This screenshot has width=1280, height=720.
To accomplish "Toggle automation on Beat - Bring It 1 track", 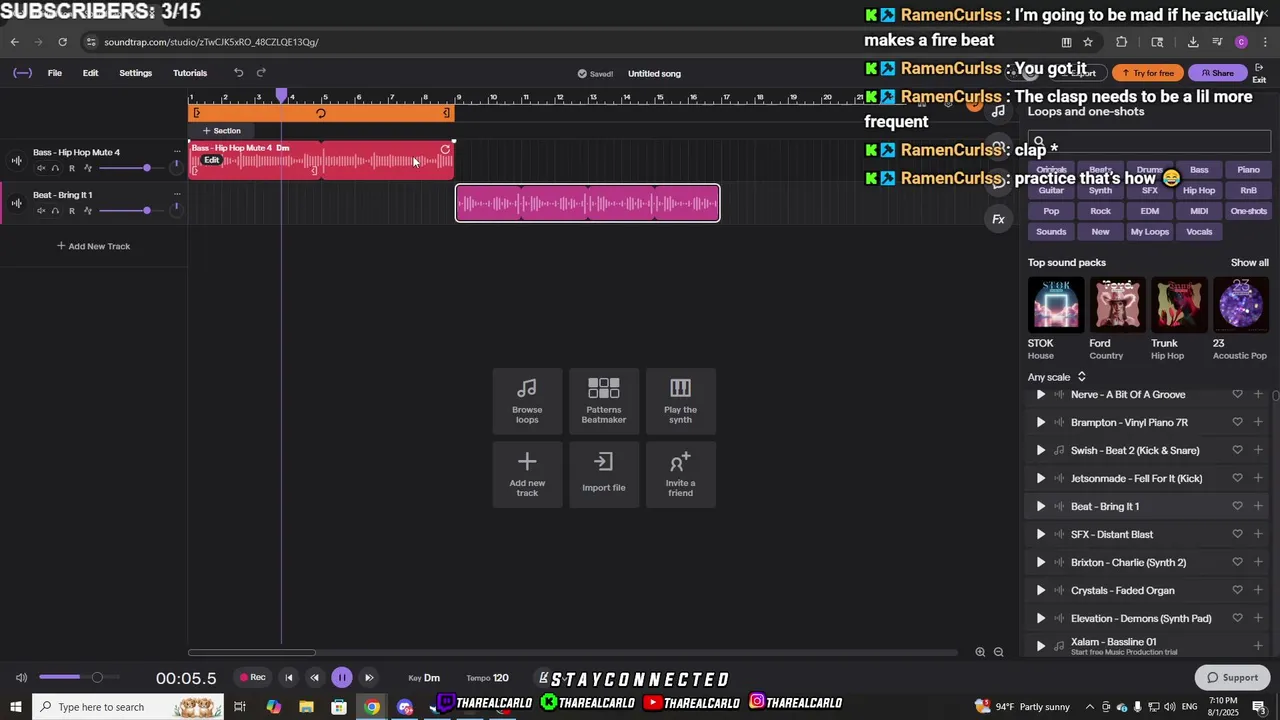I will point(87,211).
